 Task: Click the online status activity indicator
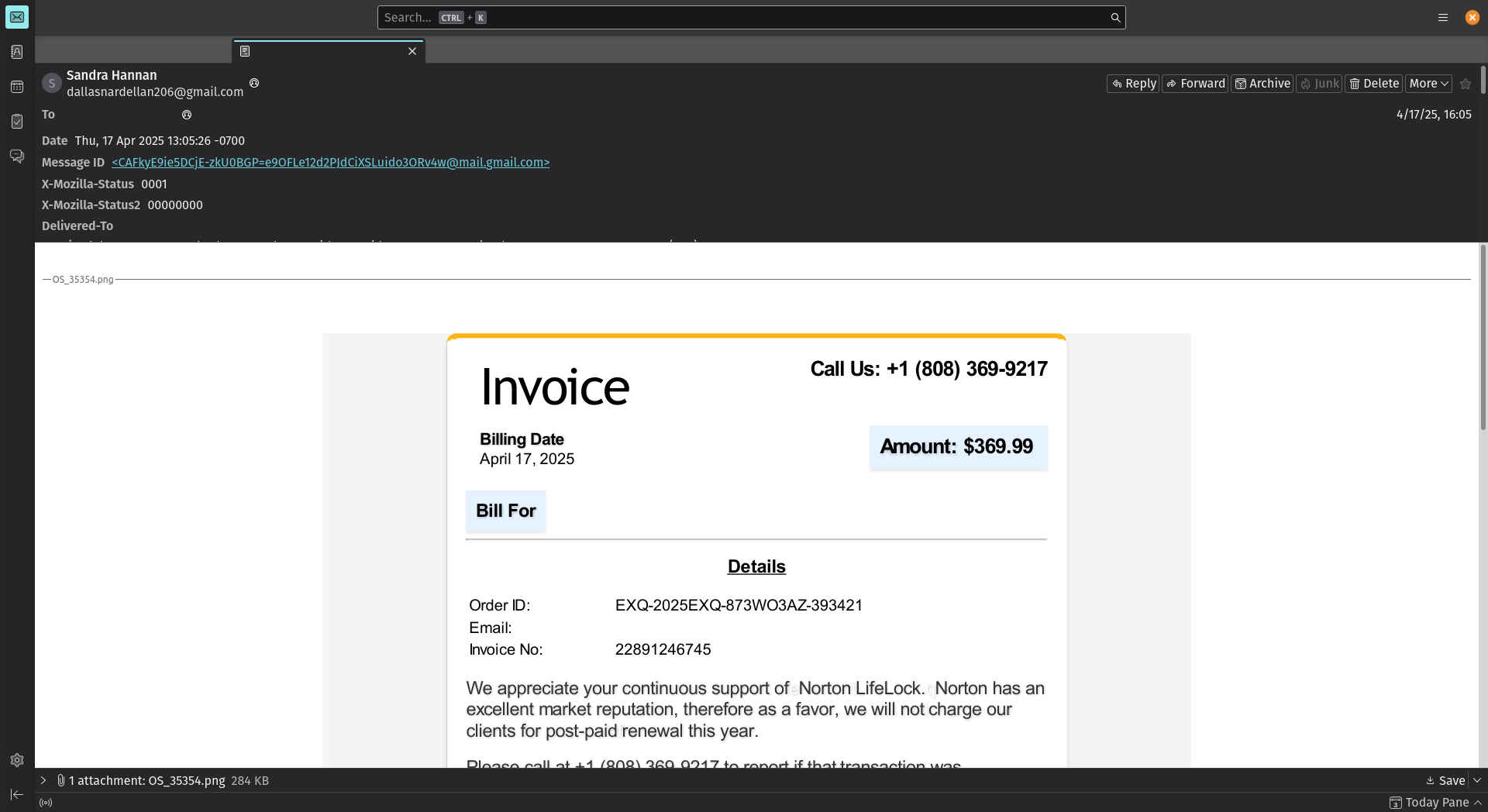46,803
